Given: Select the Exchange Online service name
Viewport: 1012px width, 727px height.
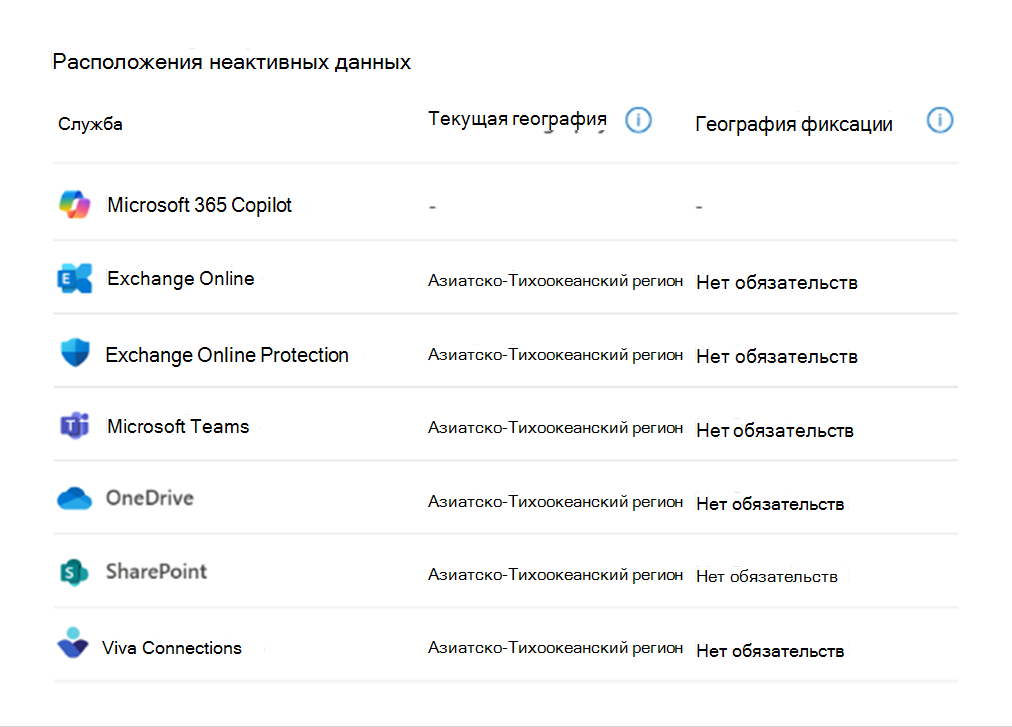Looking at the screenshot, I should [181, 279].
